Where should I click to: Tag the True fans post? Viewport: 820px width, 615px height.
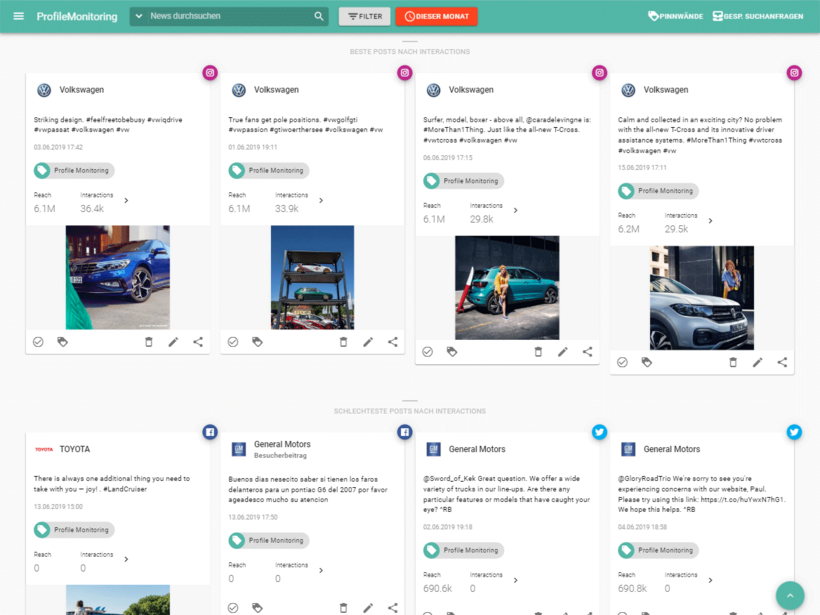[x=257, y=342]
